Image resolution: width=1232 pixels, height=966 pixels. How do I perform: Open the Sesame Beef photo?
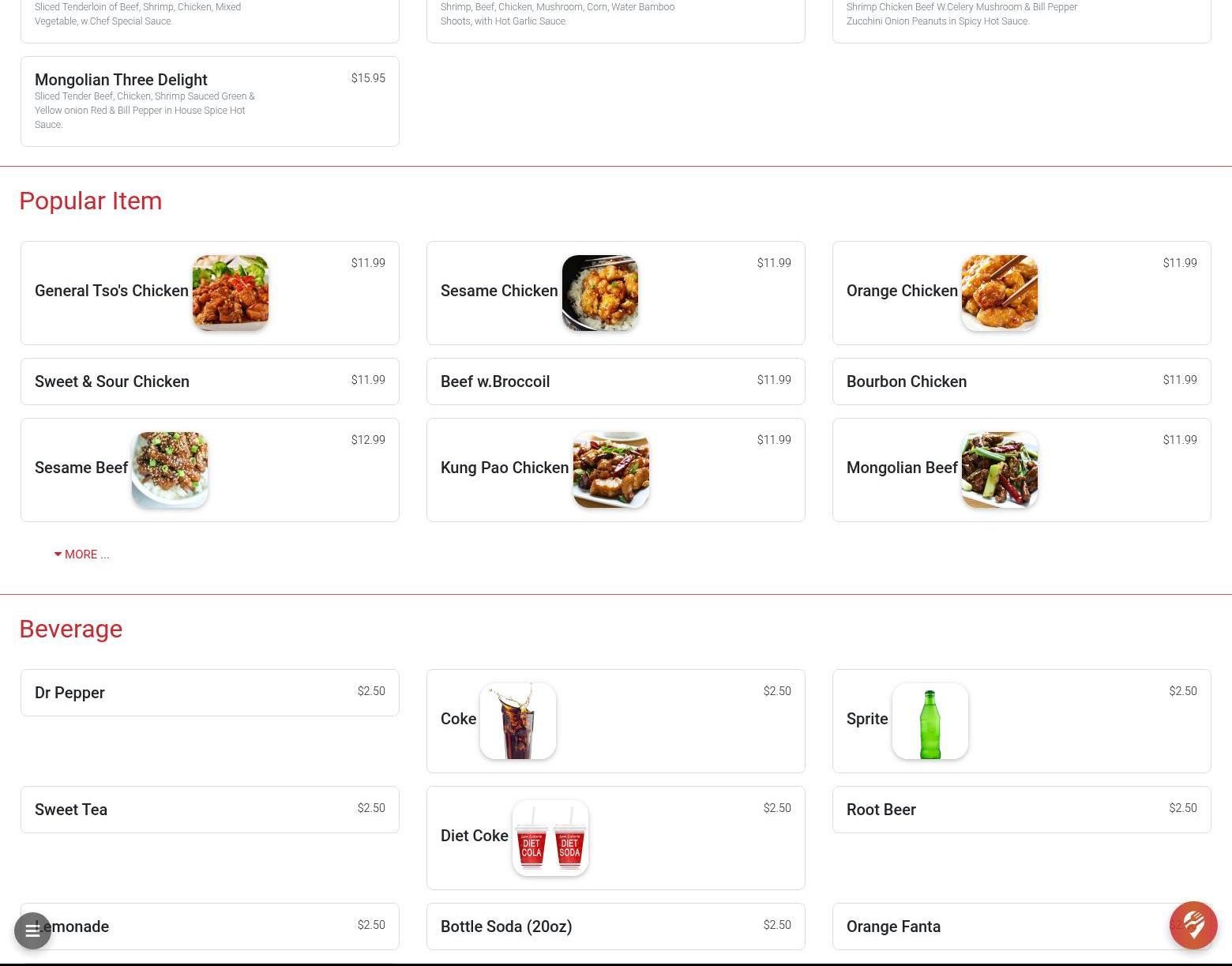(x=170, y=470)
